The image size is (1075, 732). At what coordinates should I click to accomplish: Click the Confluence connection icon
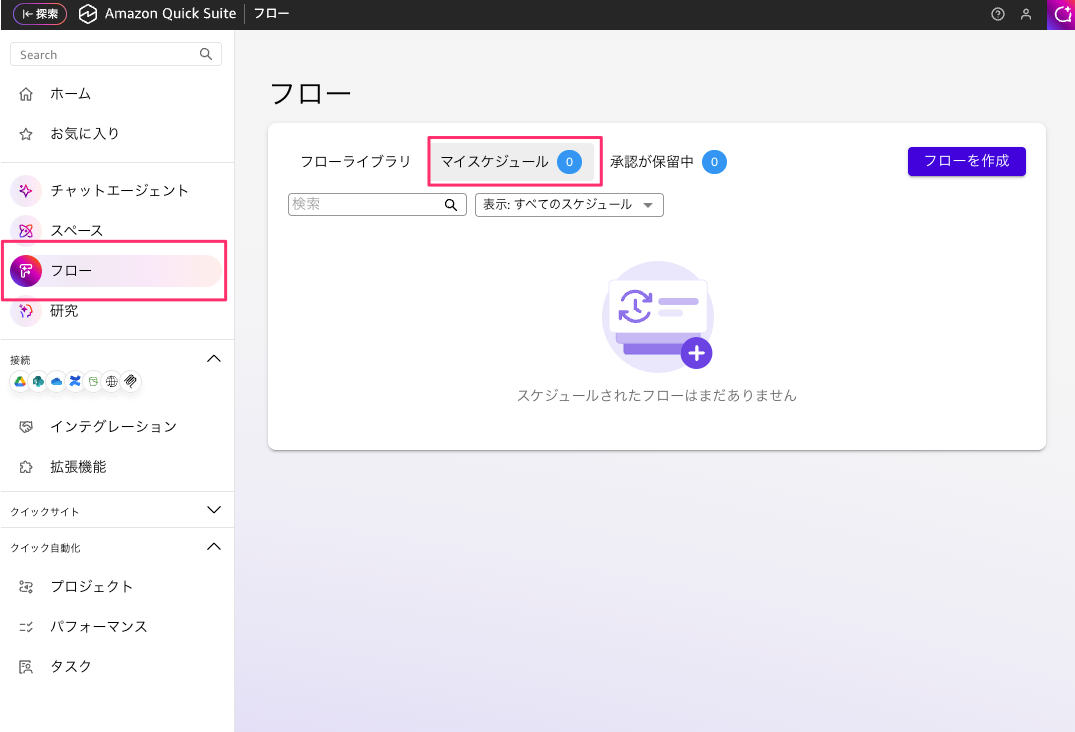point(74,381)
